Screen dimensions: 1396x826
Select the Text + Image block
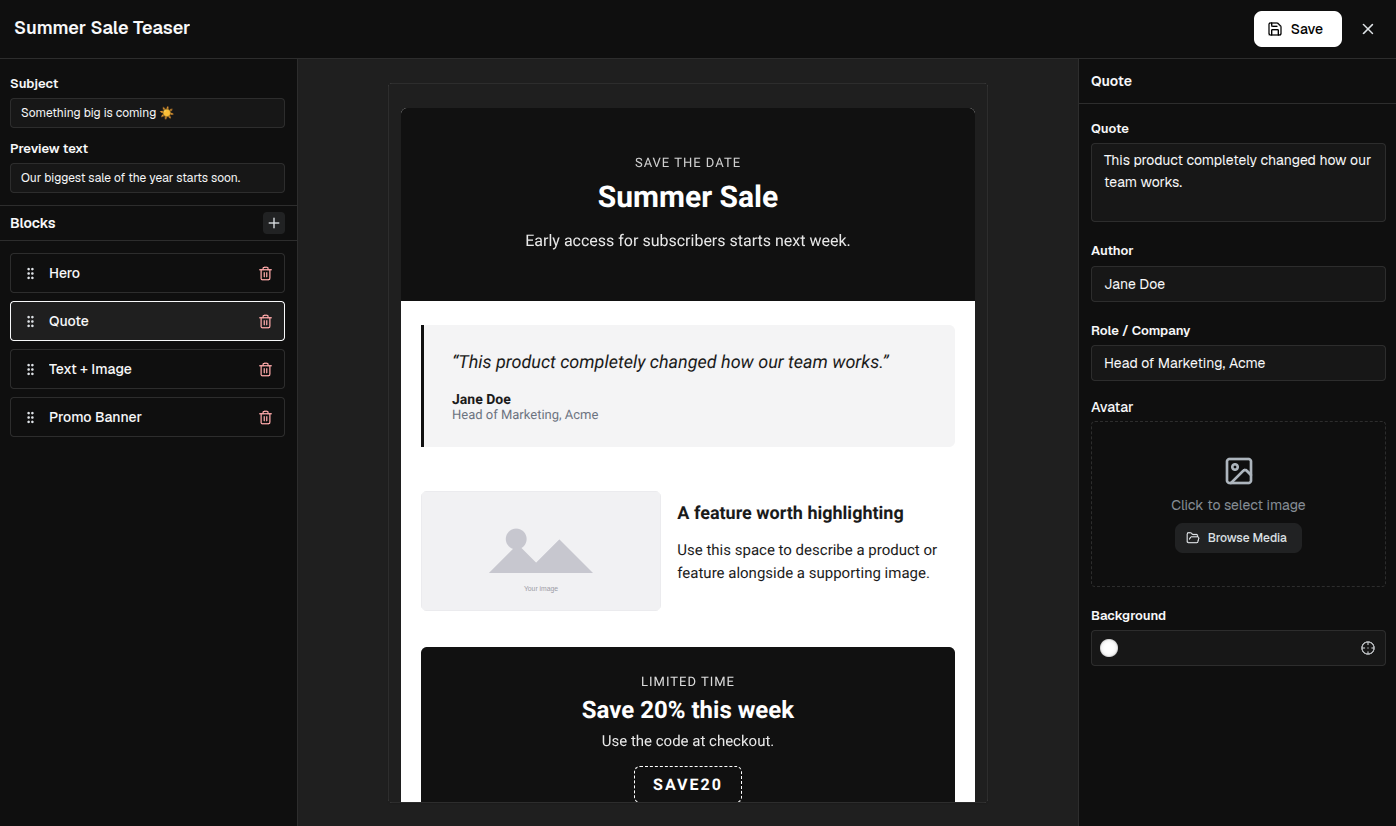(147, 369)
